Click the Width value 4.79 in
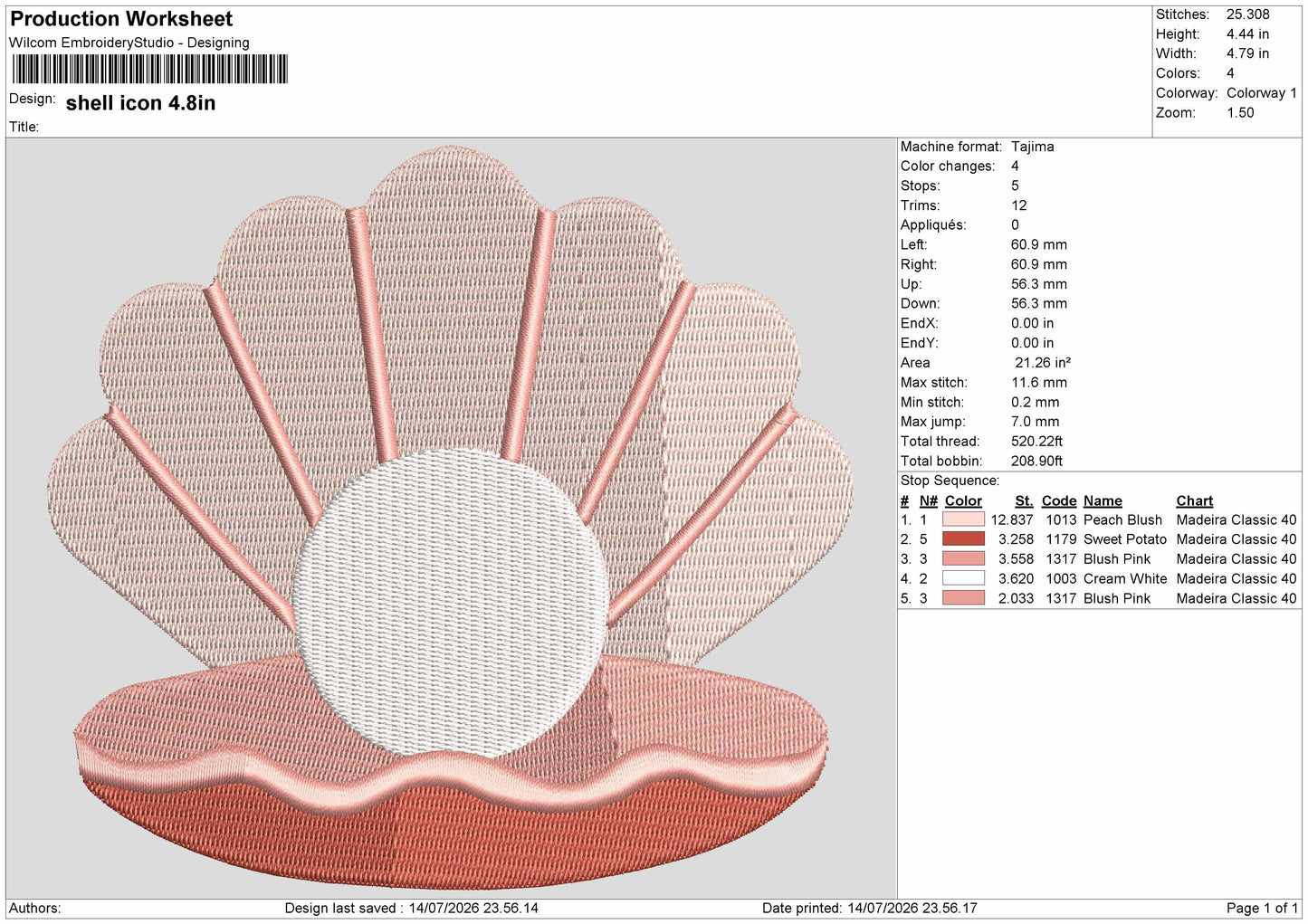The height and width of the screenshot is (924, 1308). pyautogui.click(x=1247, y=53)
